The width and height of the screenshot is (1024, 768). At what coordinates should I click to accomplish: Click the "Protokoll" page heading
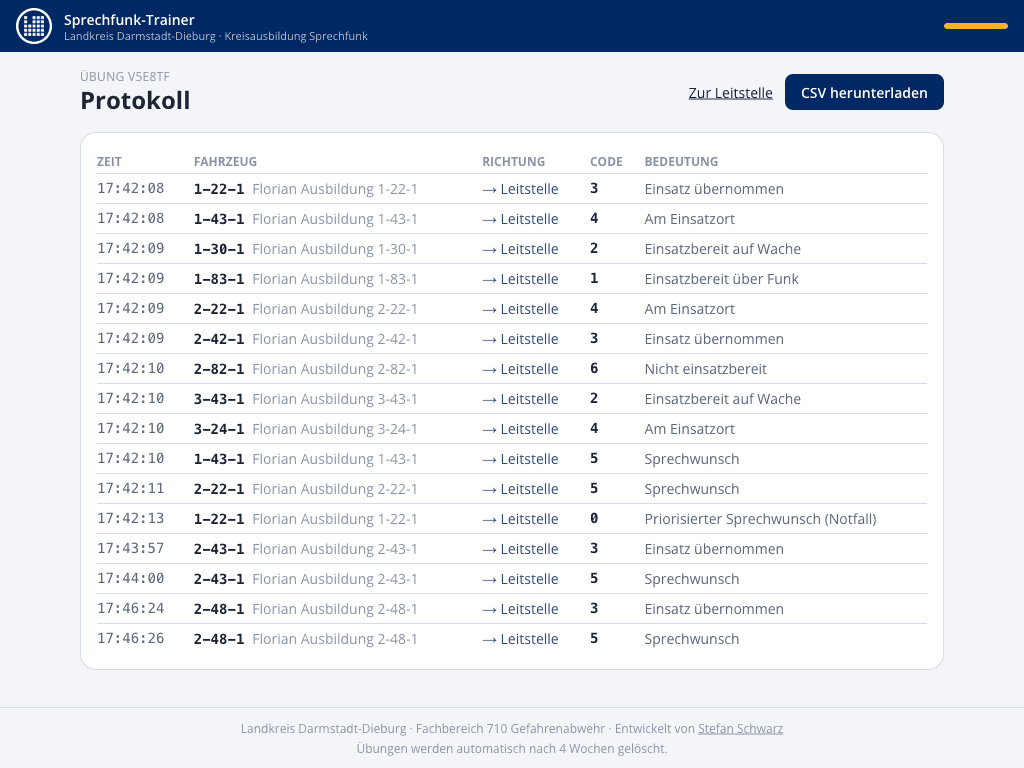(135, 101)
